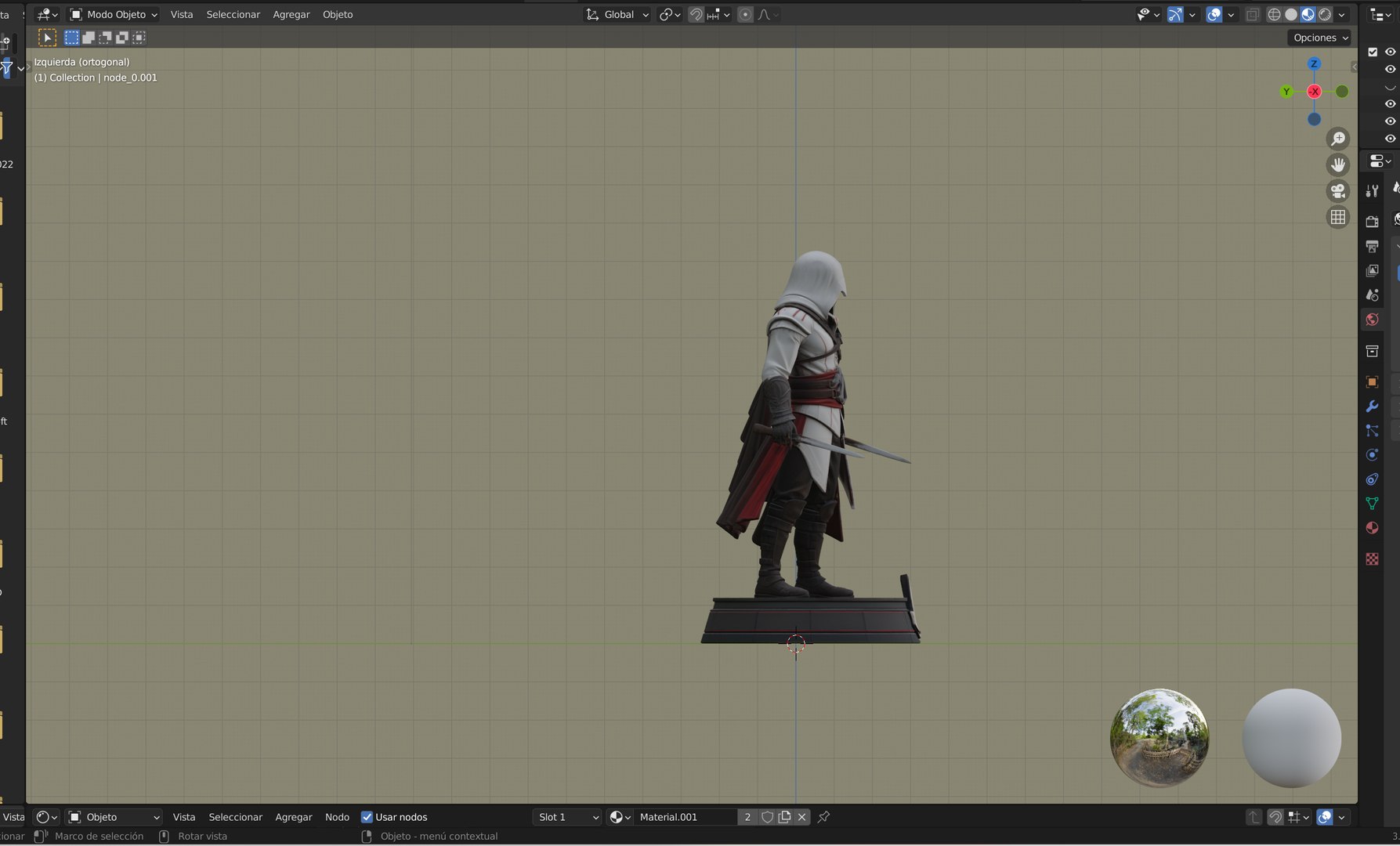Open the View Layer properties tab
Image resolution: width=1400 pixels, height=846 pixels.
pyautogui.click(x=1372, y=270)
